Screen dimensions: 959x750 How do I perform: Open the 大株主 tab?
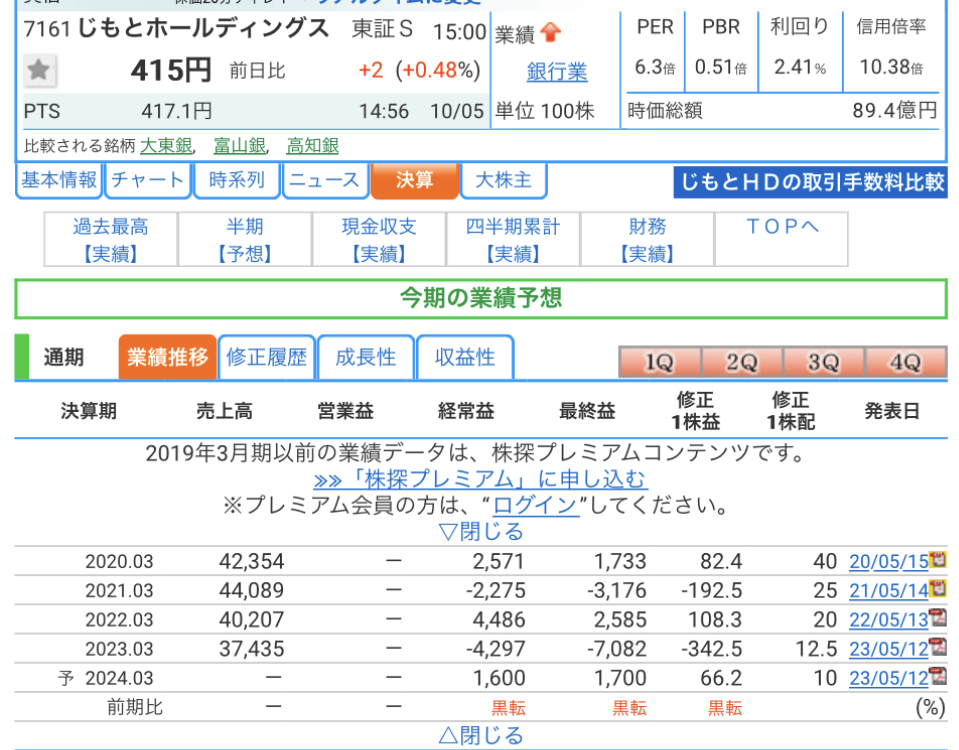(503, 180)
